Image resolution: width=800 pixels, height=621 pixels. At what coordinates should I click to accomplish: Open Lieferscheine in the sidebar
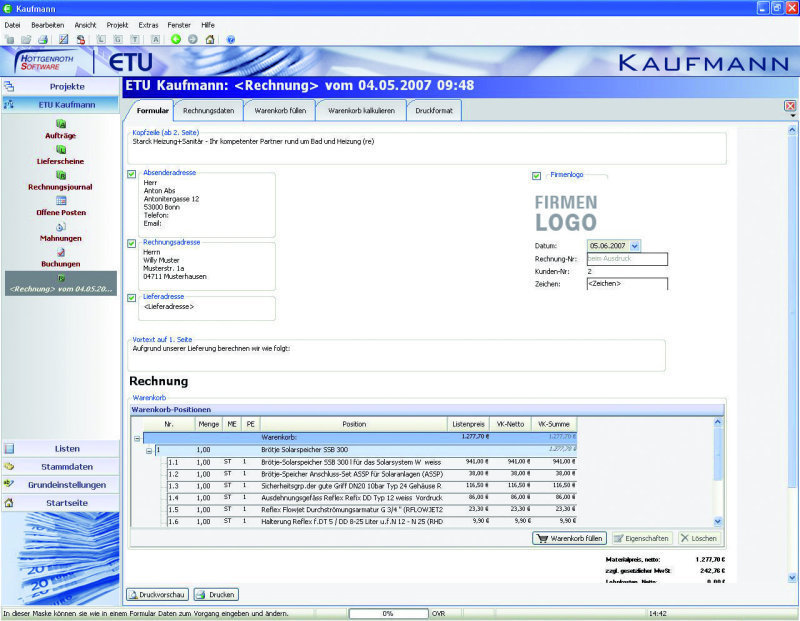(60, 155)
